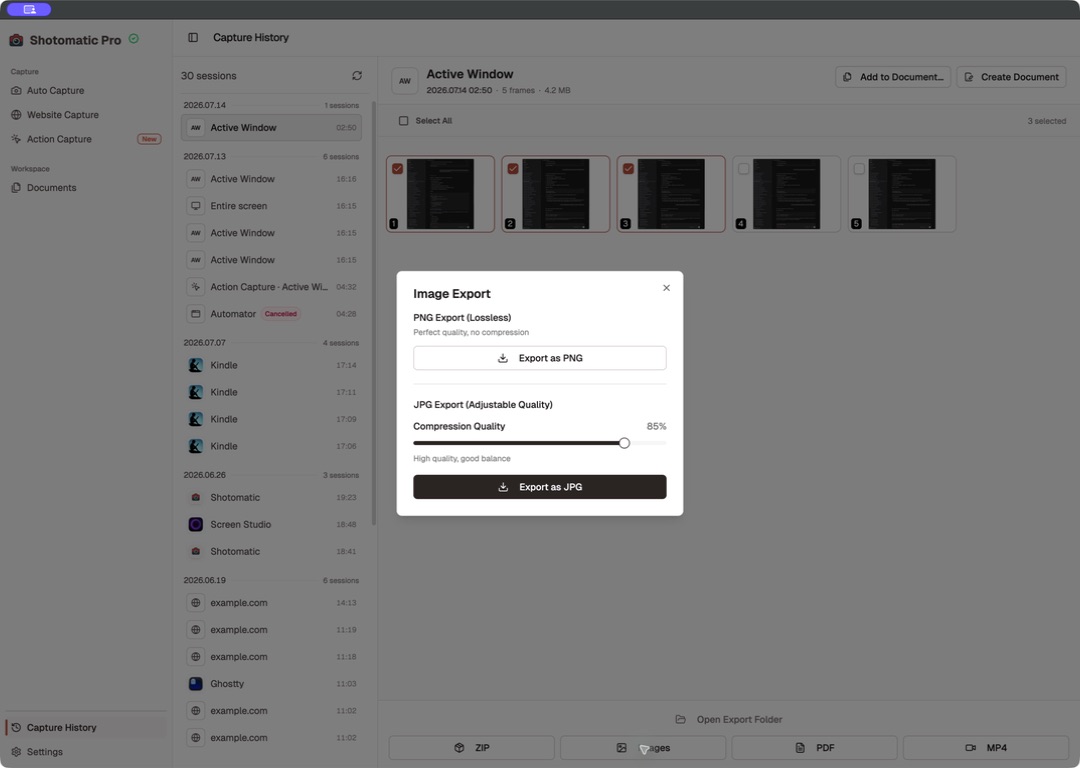Export frames as PDF
The height and width of the screenshot is (768, 1080).
(814, 747)
